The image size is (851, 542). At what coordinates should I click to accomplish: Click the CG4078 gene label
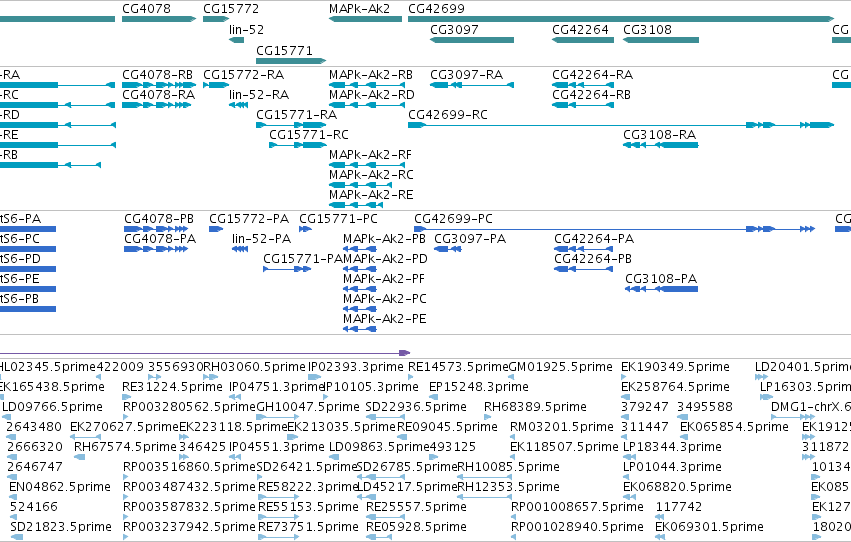[146, 9]
